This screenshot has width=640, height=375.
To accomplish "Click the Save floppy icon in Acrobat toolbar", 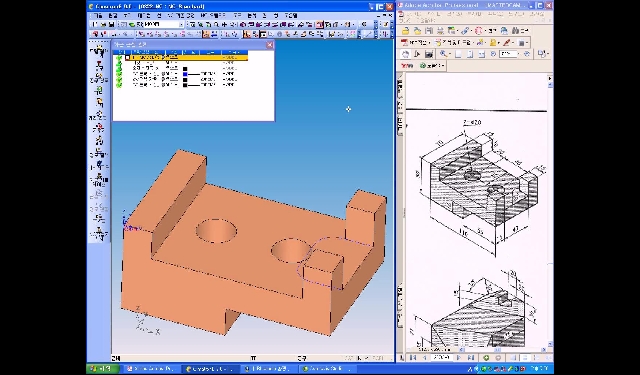I will click(429, 31).
